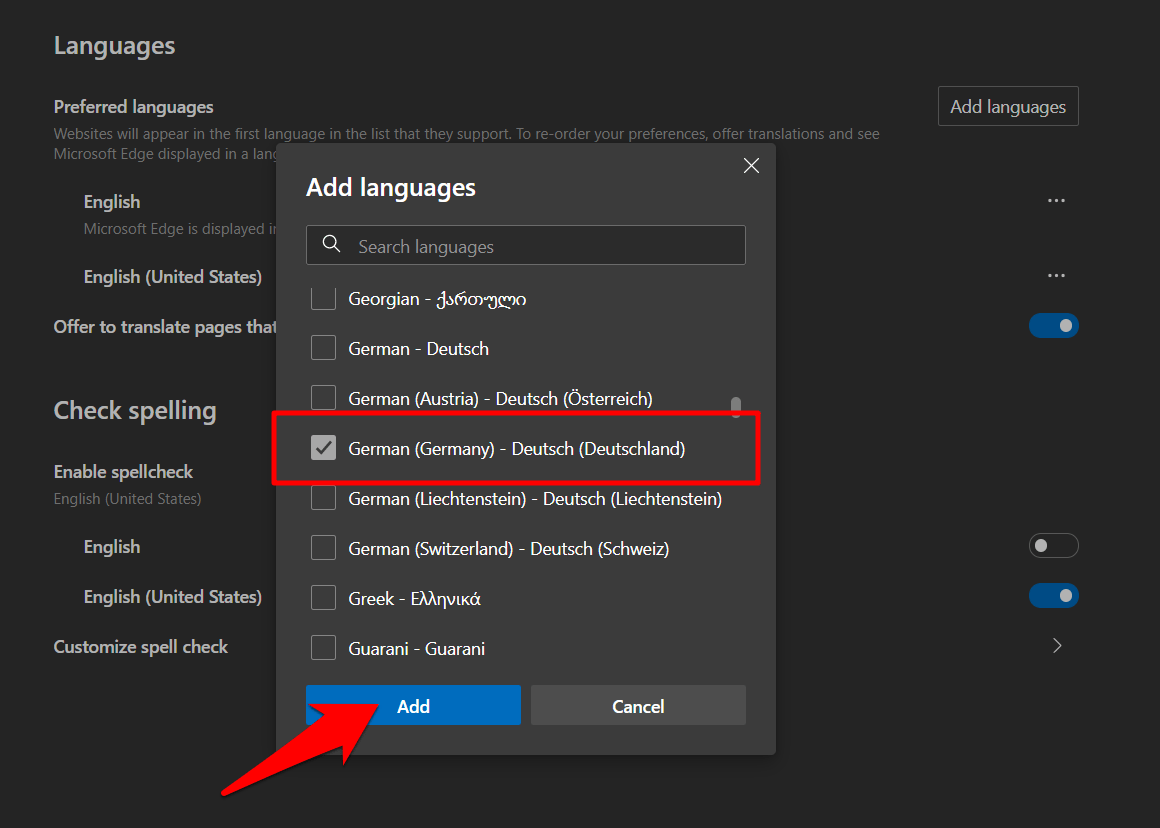Open the Add languages button

(1007, 106)
